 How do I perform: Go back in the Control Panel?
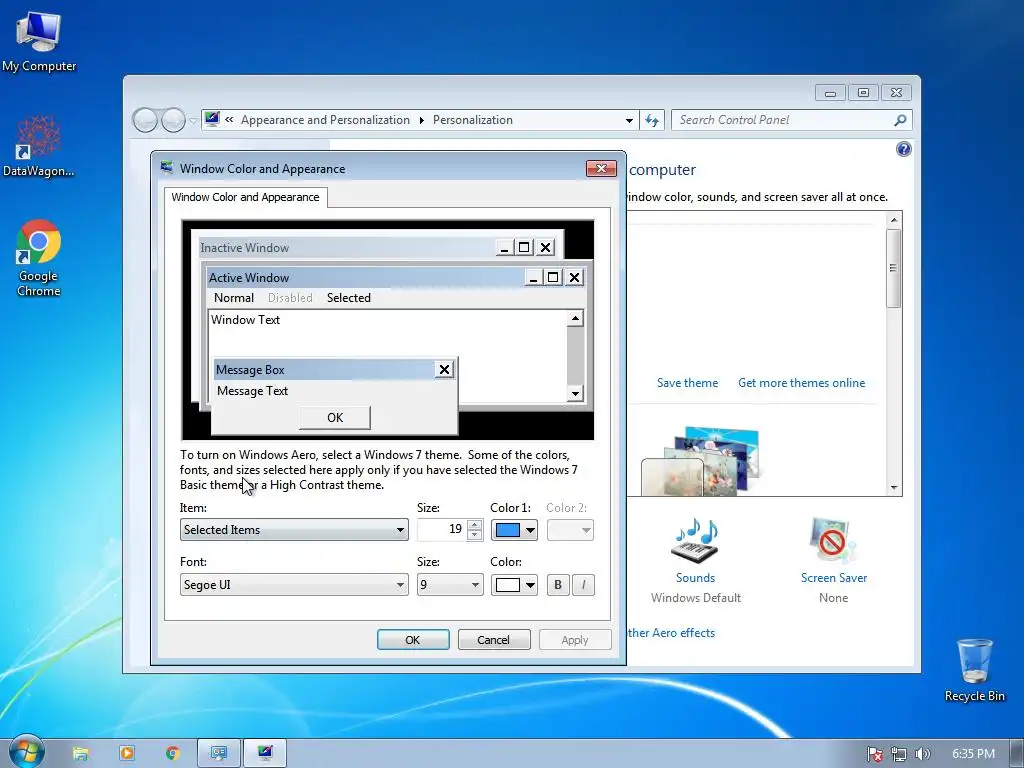coord(145,120)
